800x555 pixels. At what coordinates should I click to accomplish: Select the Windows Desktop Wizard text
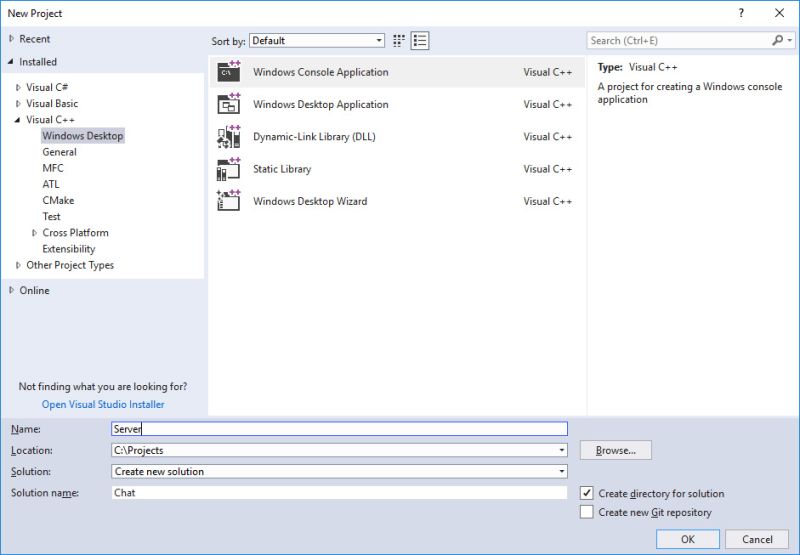click(310, 201)
